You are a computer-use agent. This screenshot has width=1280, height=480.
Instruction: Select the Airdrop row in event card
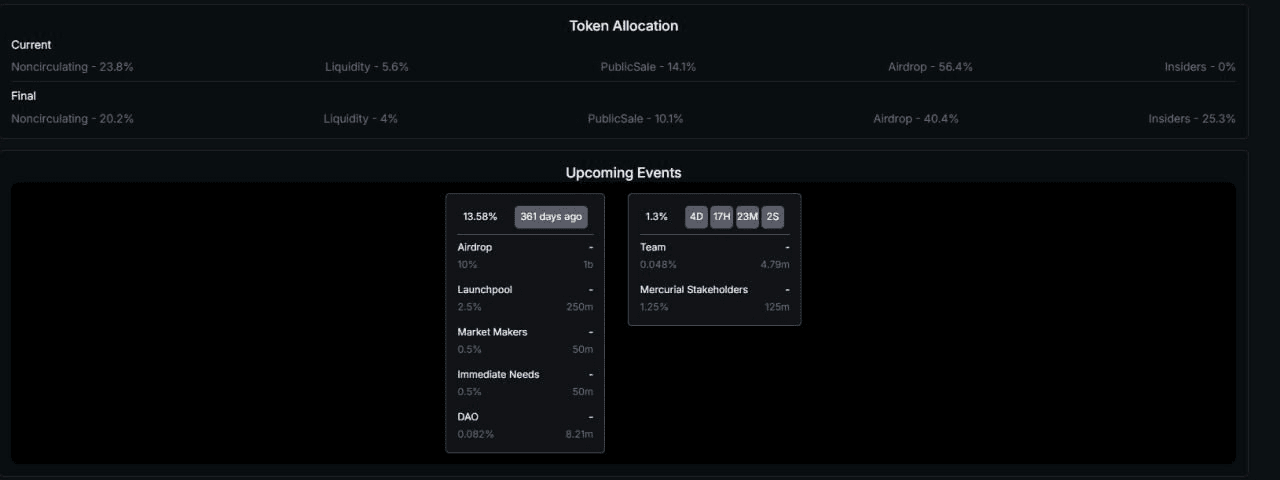(x=525, y=255)
